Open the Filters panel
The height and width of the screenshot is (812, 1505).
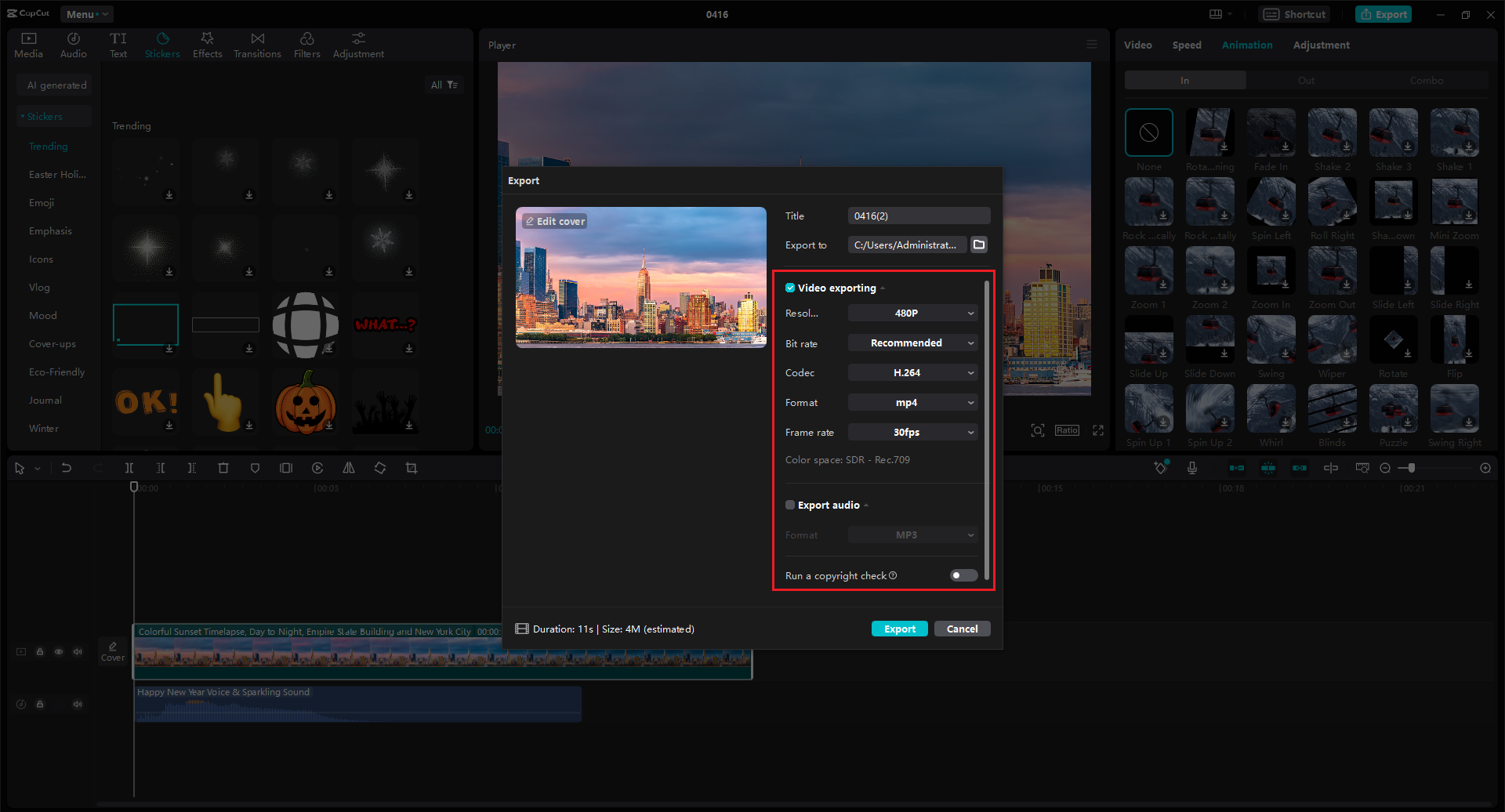click(306, 44)
